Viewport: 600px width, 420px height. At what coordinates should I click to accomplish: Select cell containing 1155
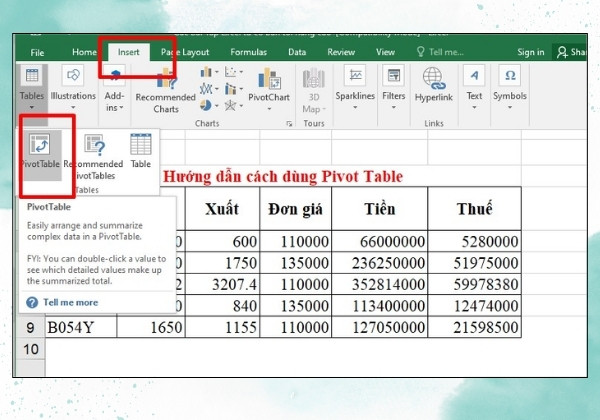222,327
